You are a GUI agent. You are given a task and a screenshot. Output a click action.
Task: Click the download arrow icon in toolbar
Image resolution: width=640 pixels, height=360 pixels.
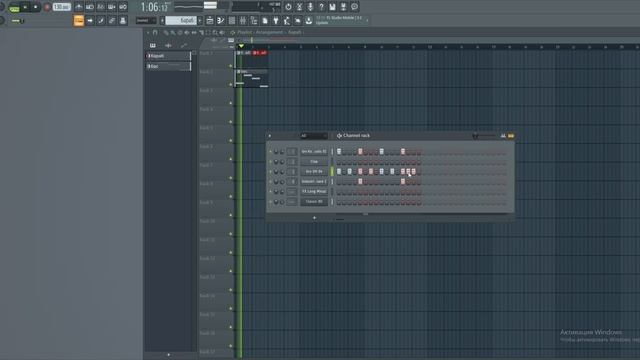point(309,20)
